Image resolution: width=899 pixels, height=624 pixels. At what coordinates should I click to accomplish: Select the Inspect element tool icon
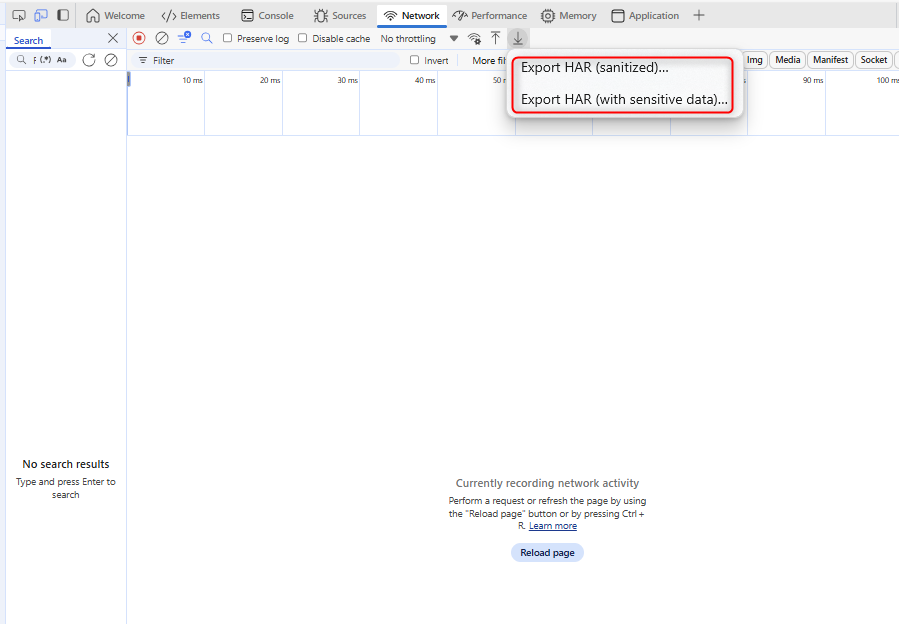pyautogui.click(x=18, y=15)
